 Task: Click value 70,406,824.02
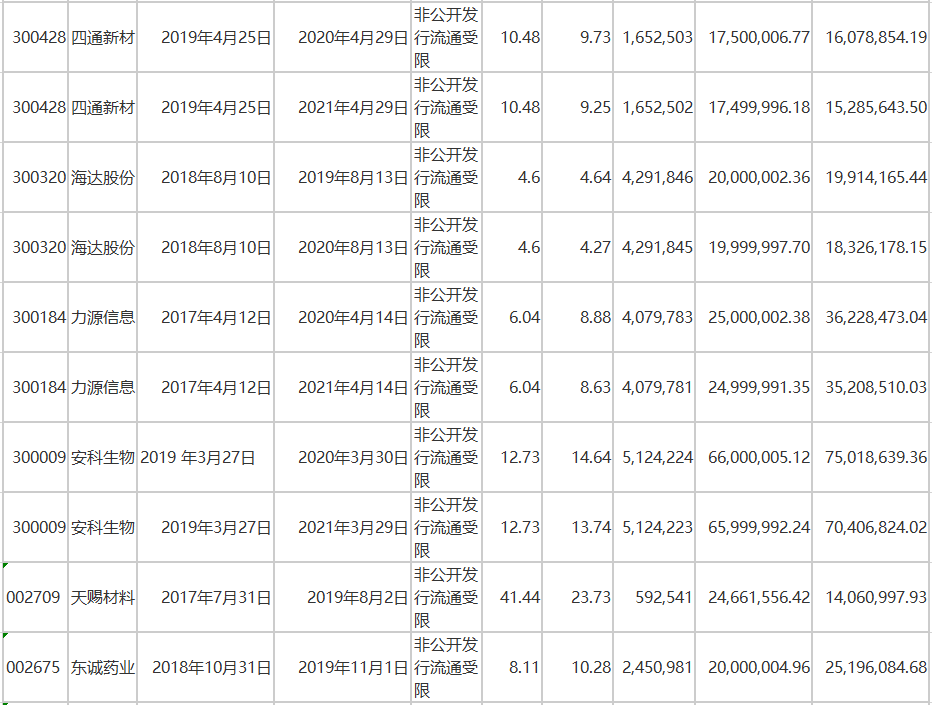pyautogui.click(x=871, y=527)
